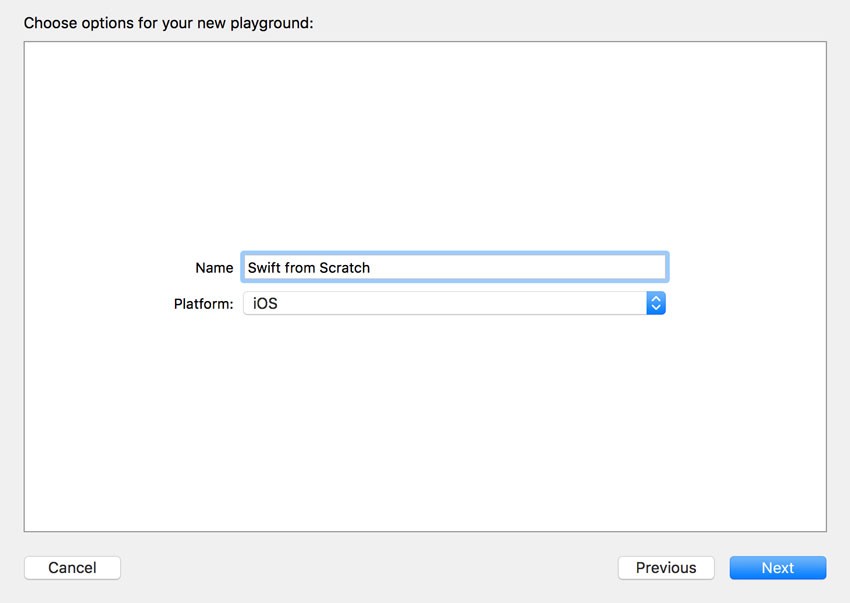
Task: Click the "Platform:" label
Action: [203, 304]
